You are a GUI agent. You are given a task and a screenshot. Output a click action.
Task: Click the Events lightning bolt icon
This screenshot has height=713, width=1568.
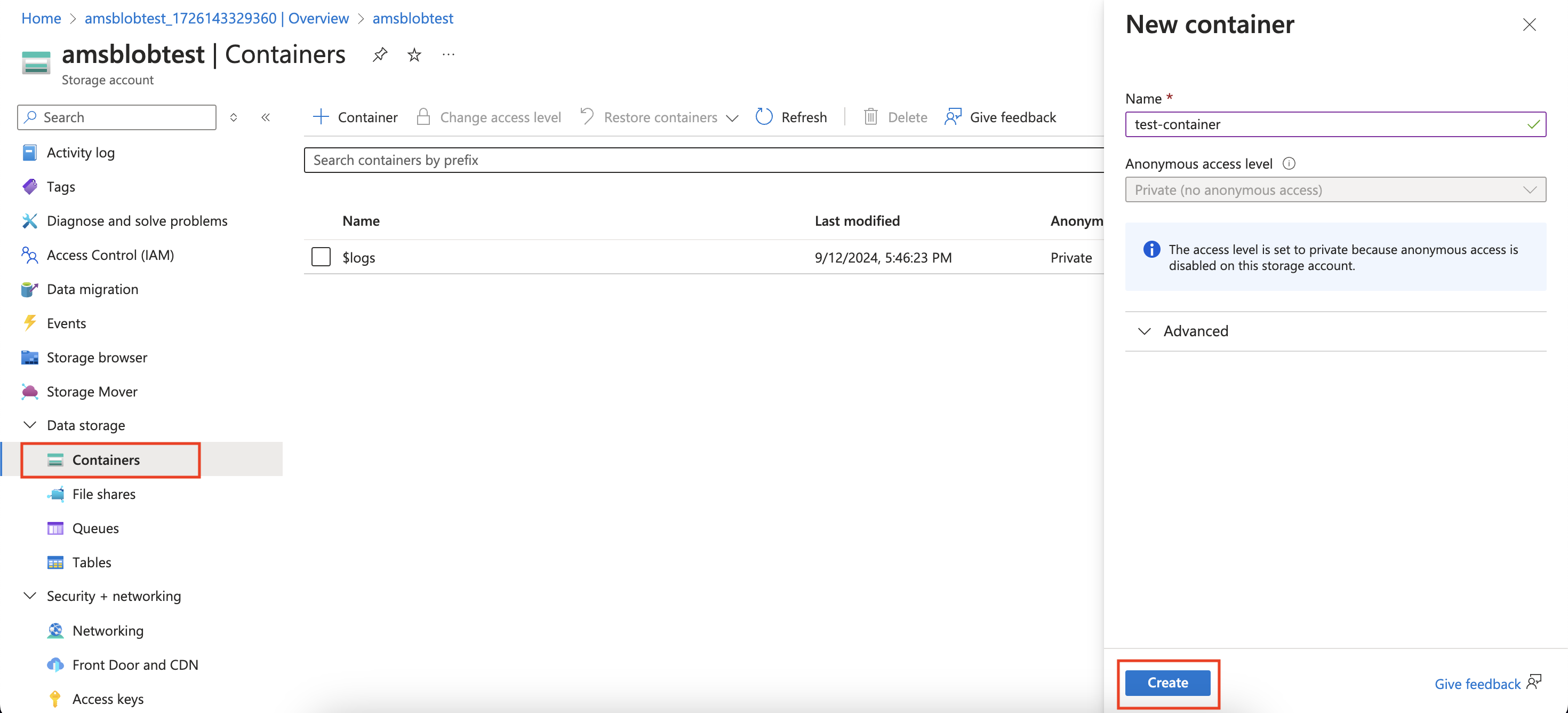click(x=29, y=323)
